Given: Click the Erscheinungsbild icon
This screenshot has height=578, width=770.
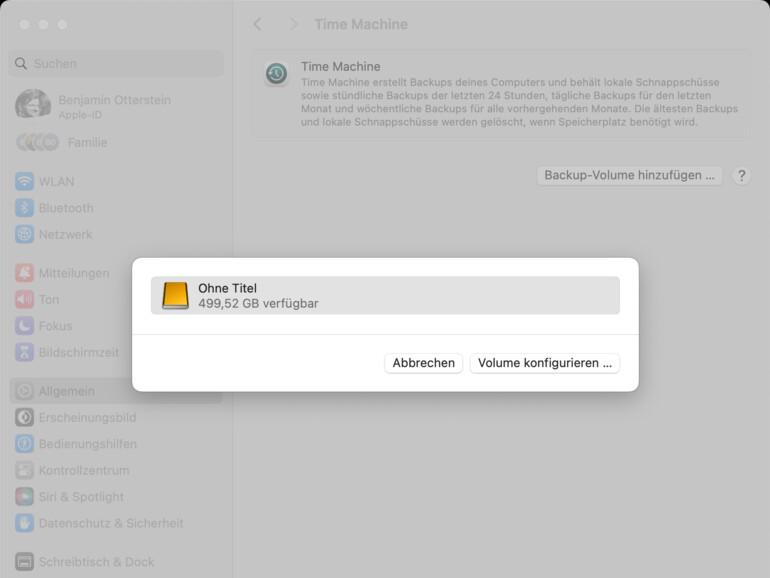Looking at the screenshot, I should pyautogui.click(x=24, y=417).
